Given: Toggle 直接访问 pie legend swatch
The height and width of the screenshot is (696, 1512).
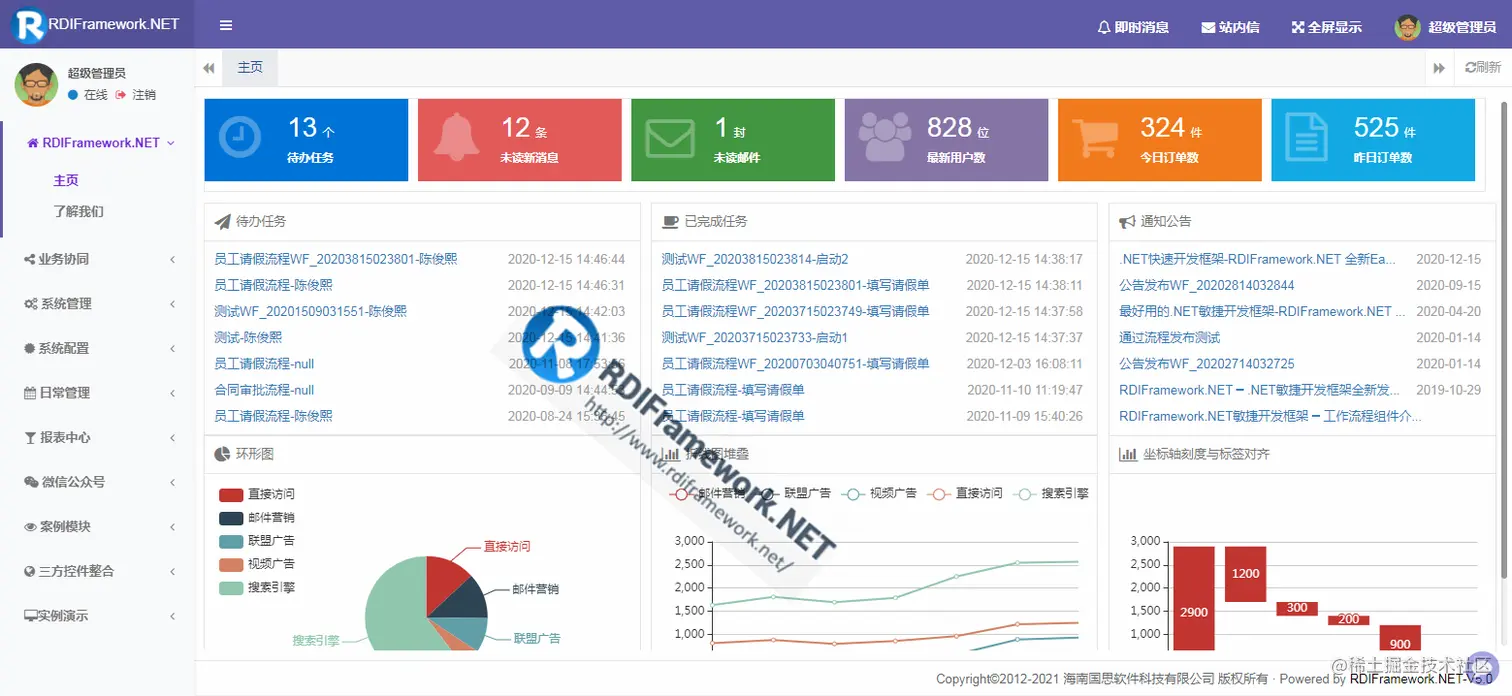Looking at the screenshot, I should pos(231,495).
